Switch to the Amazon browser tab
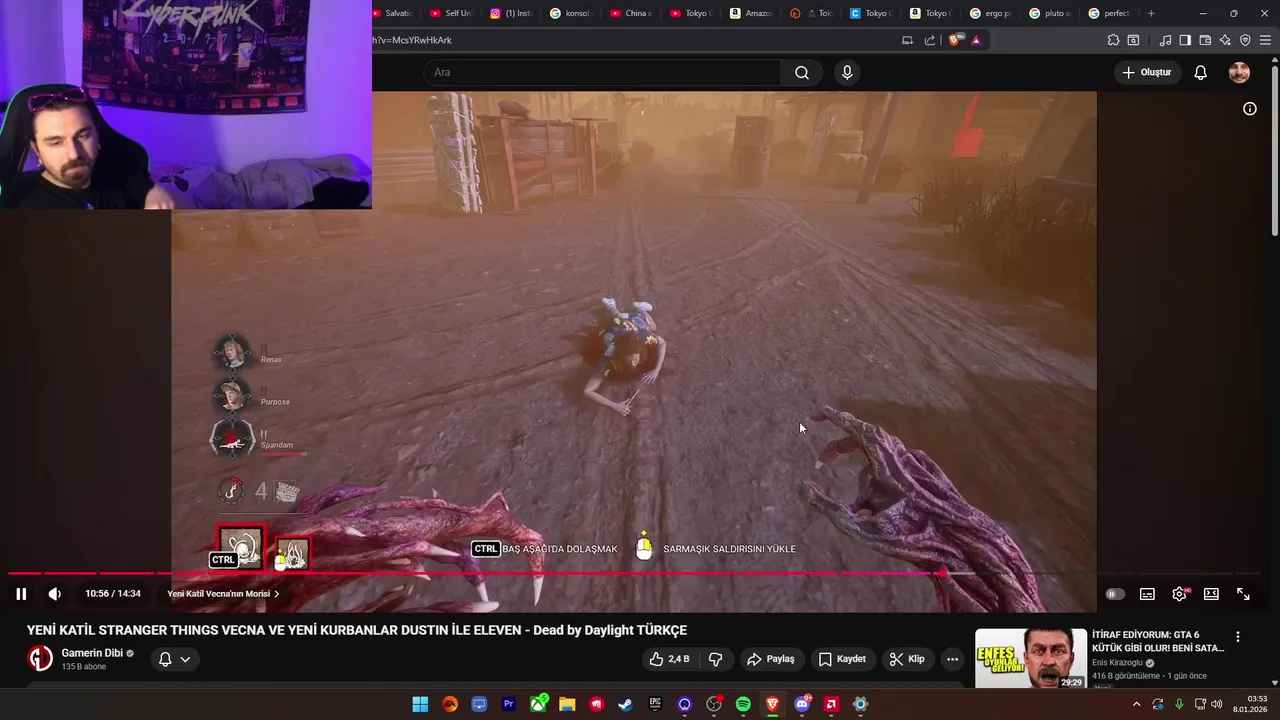 (752, 13)
